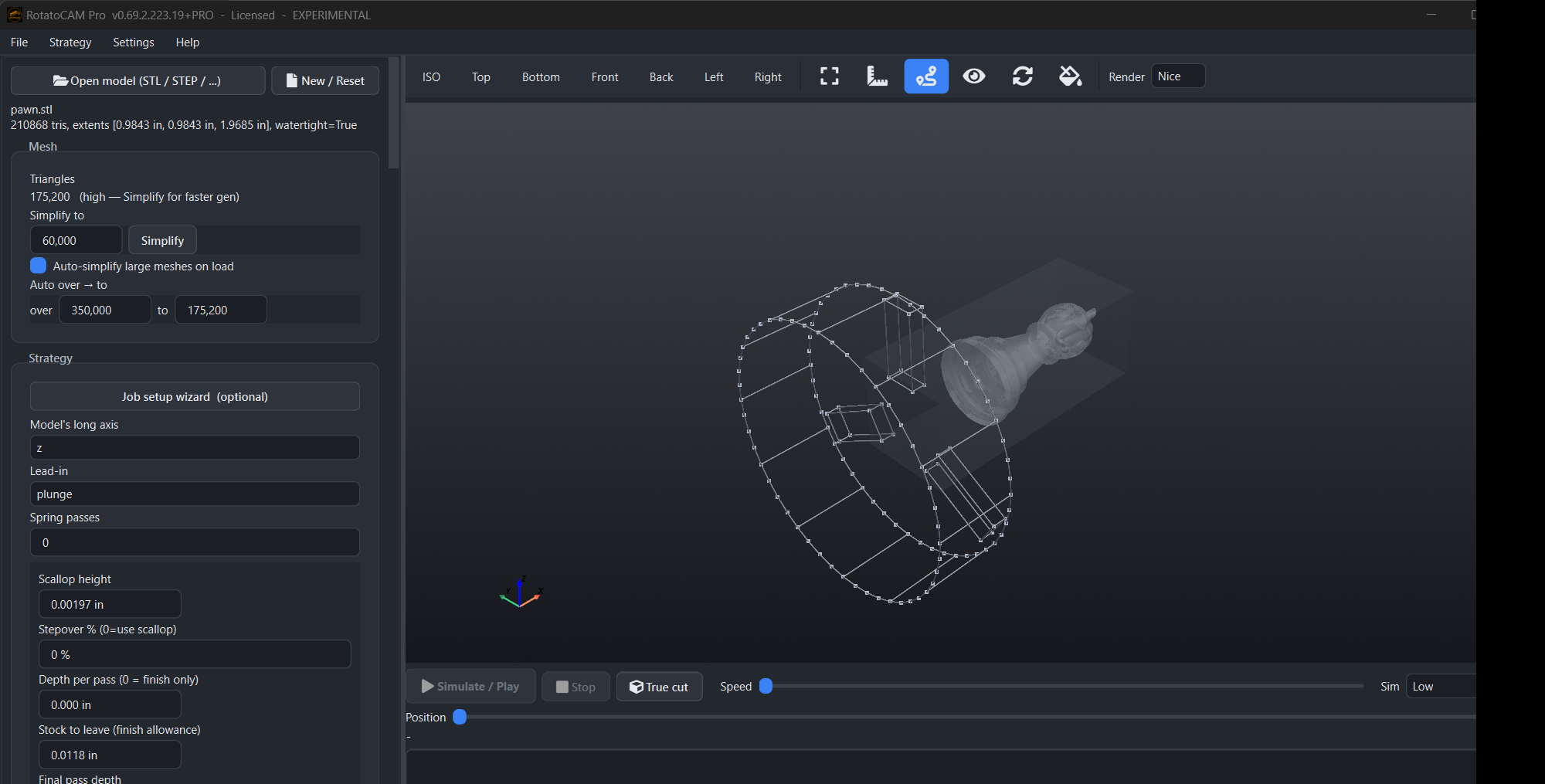Click the auto-simplify target 175,200 field

click(x=221, y=311)
